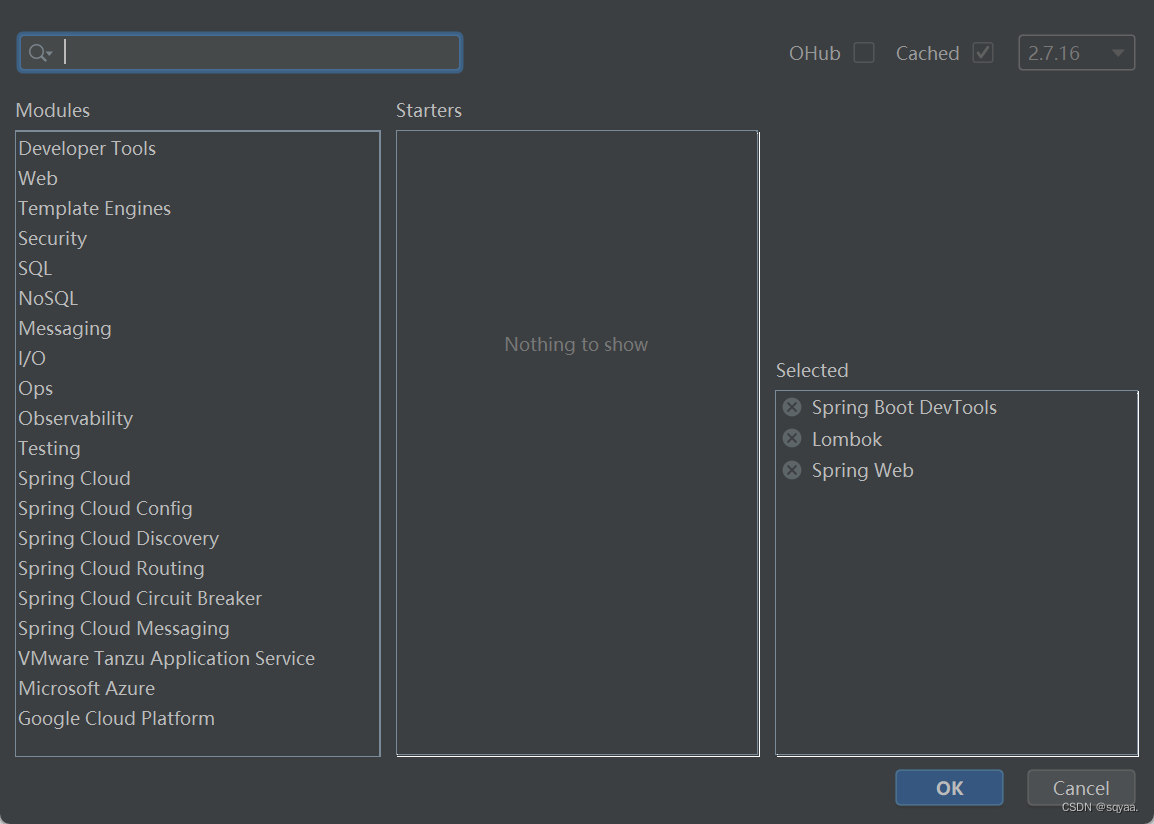Open the NoSQL module category
This screenshot has width=1154, height=824.
(48, 298)
